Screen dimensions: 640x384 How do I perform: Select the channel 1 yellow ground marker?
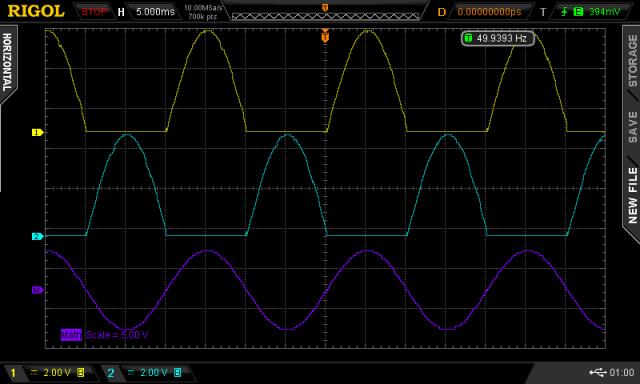pos(38,132)
